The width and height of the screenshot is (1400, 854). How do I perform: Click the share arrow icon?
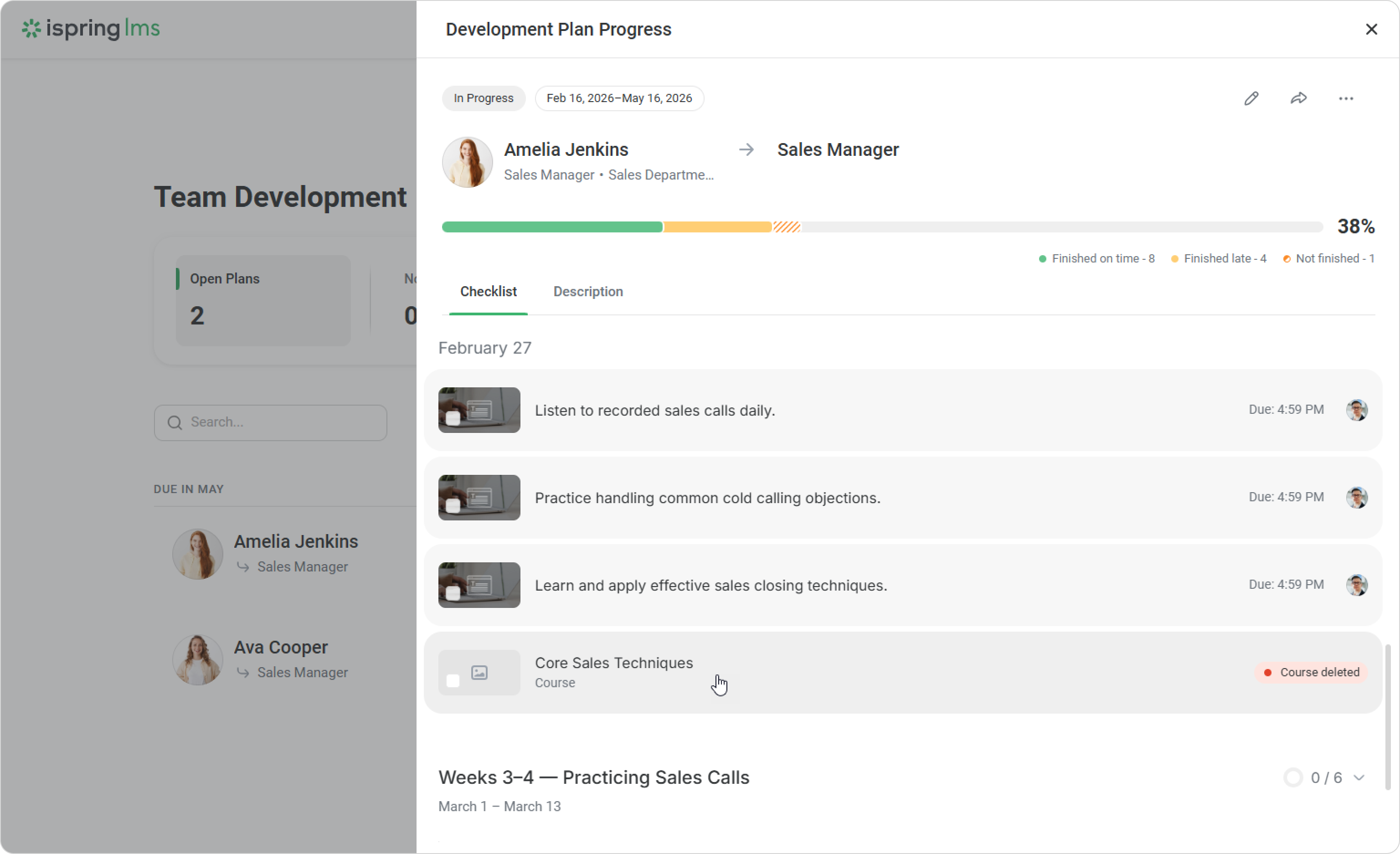click(x=1298, y=98)
